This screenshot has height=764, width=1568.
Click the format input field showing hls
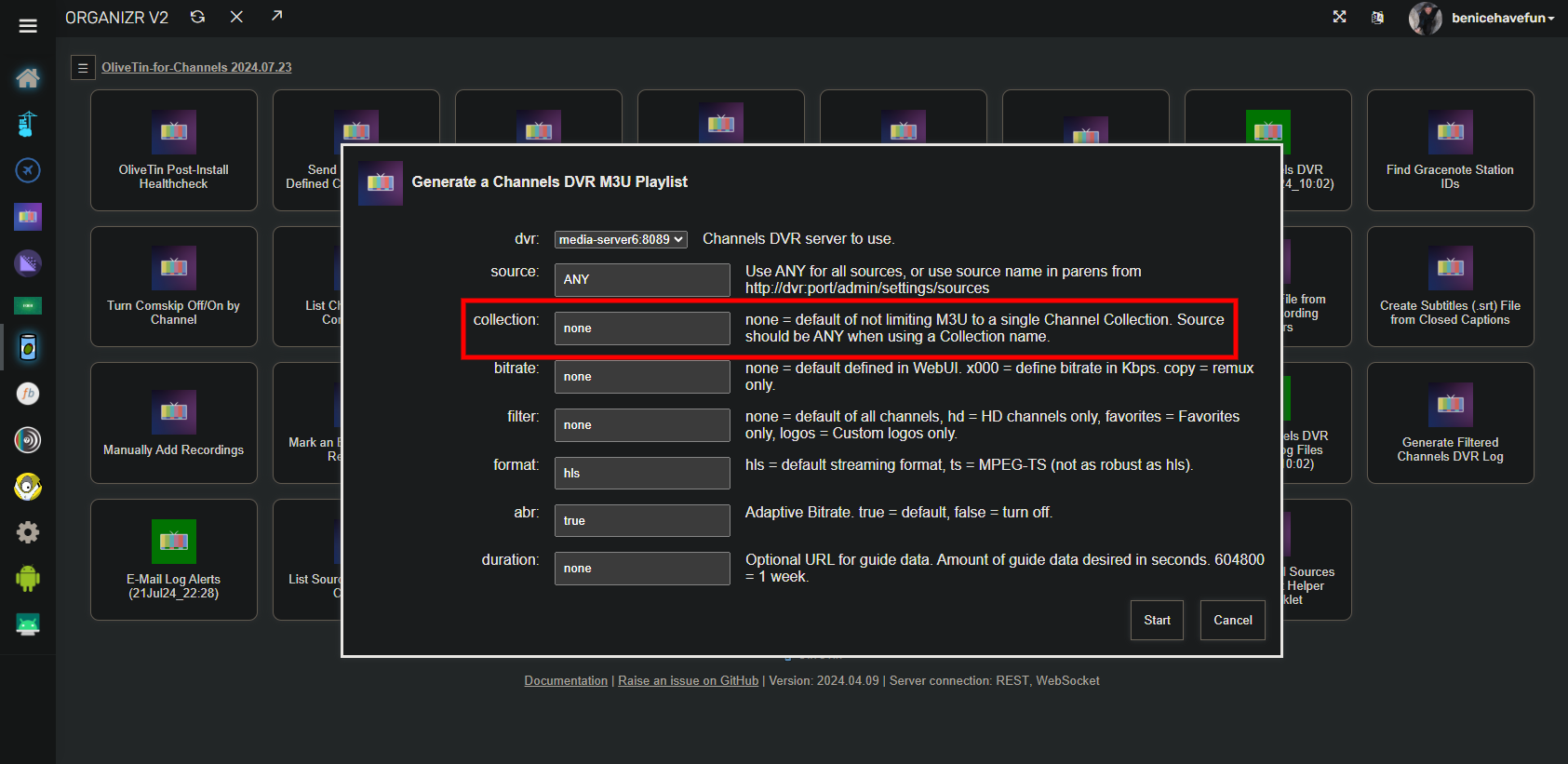point(642,474)
